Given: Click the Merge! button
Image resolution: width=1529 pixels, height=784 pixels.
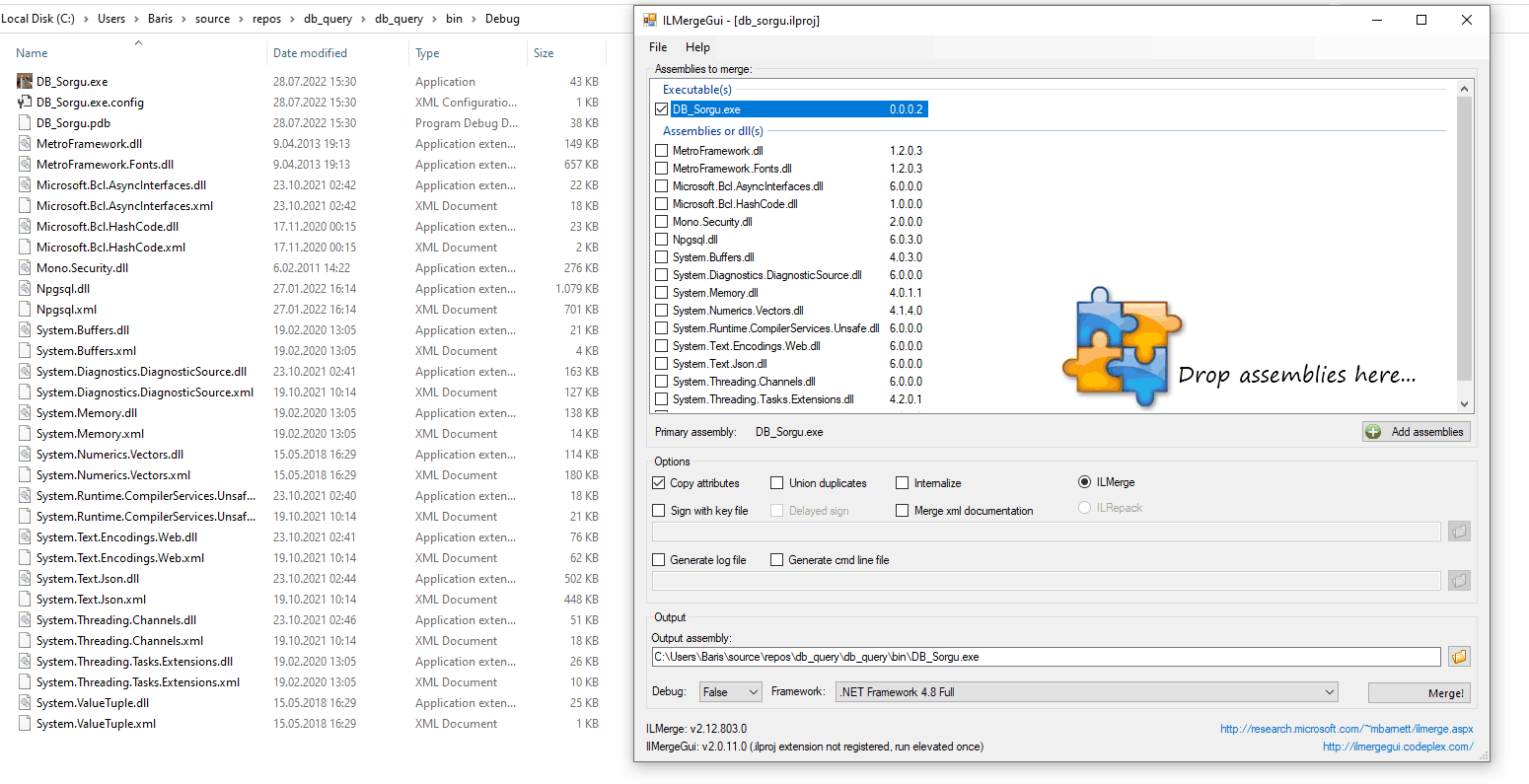Looking at the screenshot, I should (x=1419, y=693).
